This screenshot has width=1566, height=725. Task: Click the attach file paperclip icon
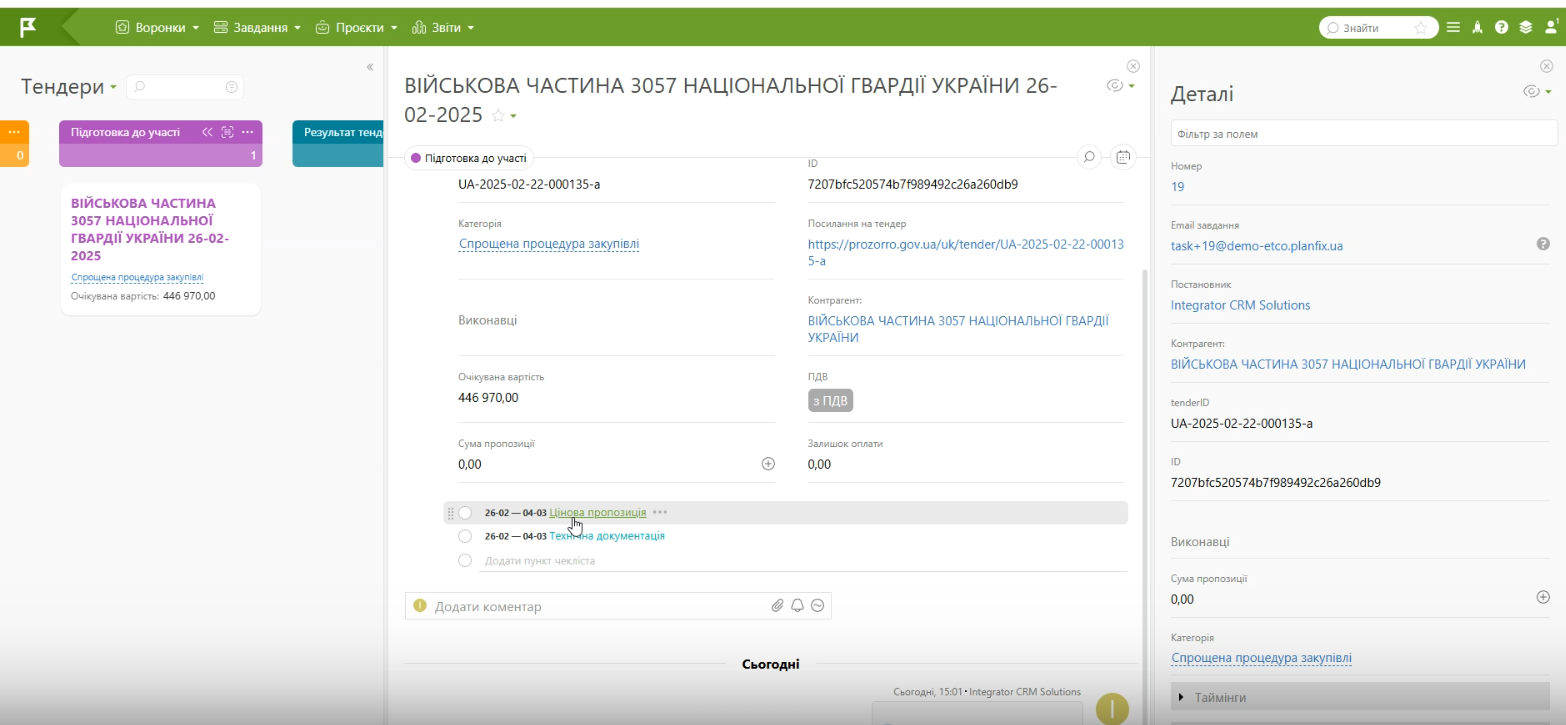click(777, 606)
